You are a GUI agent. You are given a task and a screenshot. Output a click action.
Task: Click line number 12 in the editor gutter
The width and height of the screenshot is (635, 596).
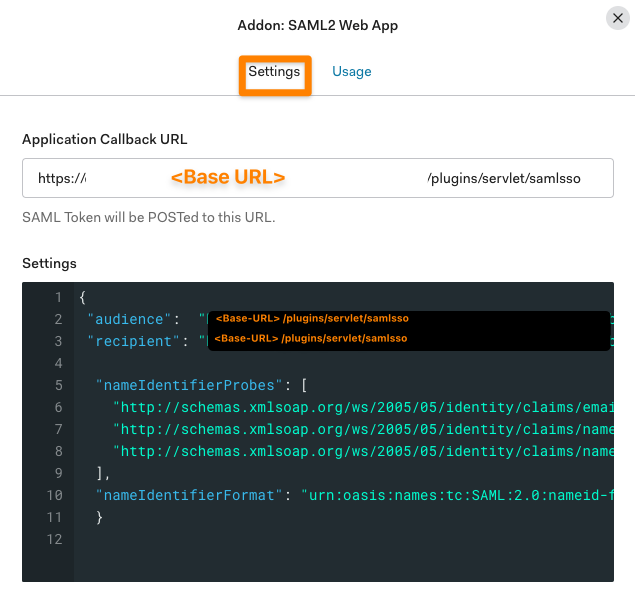pos(55,539)
